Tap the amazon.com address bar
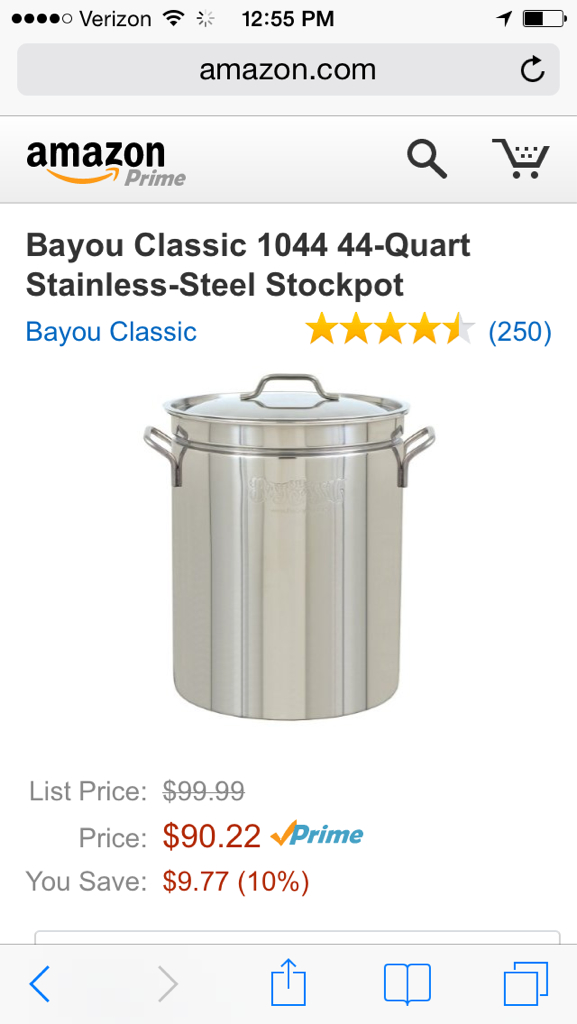This screenshot has width=577, height=1024. [x=288, y=69]
